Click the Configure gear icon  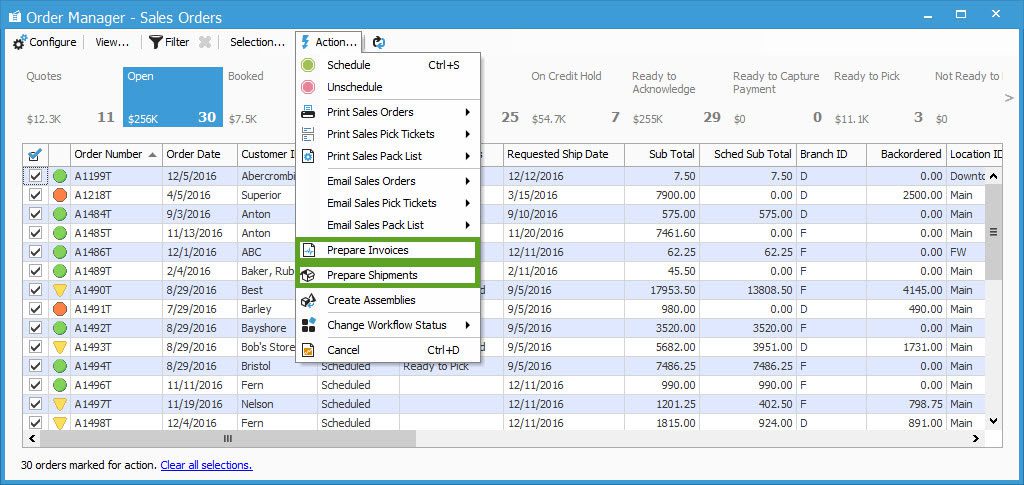pos(20,42)
